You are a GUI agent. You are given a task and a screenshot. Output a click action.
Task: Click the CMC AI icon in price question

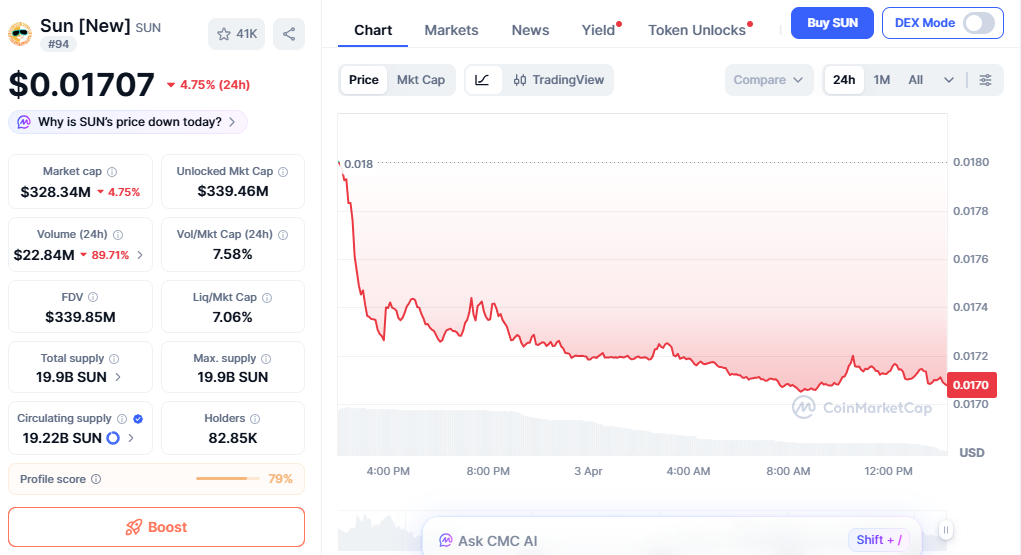click(24, 122)
